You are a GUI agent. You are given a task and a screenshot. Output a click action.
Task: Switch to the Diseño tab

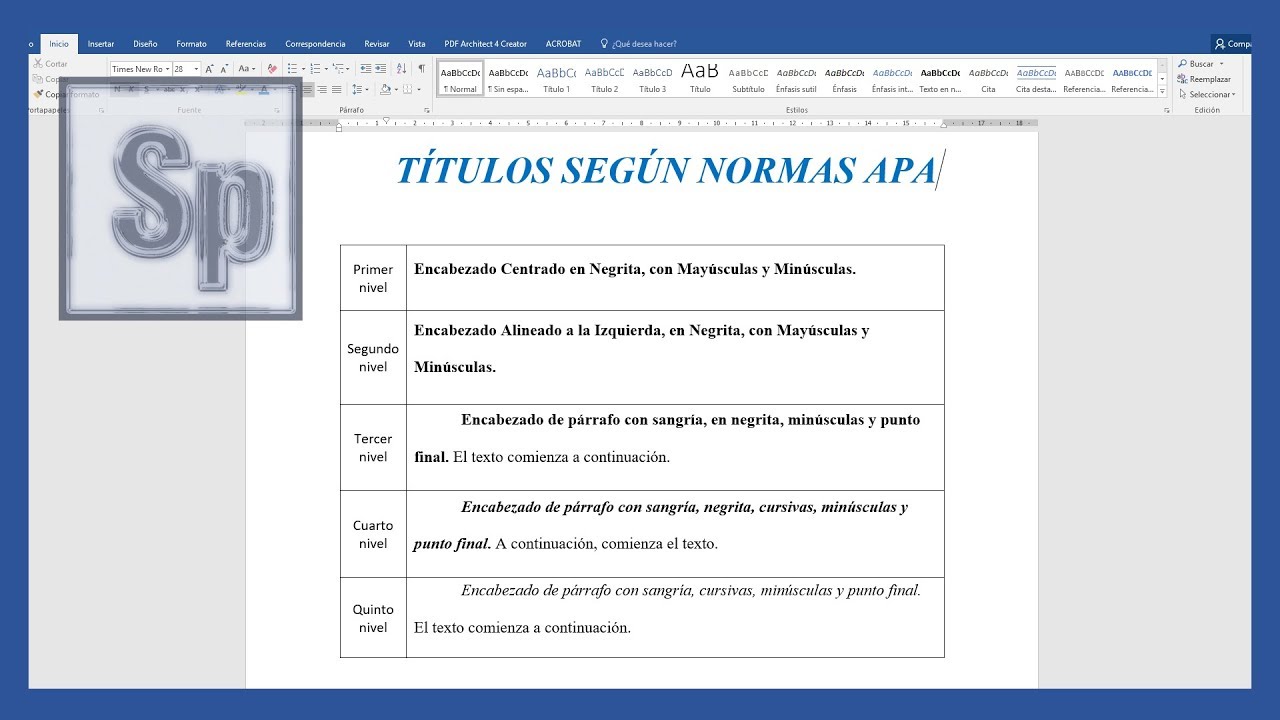(145, 44)
